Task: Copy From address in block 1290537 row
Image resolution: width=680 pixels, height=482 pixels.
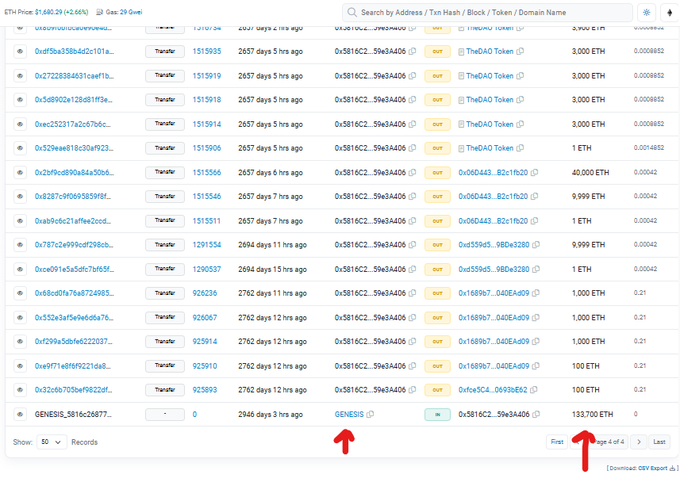Action: (x=412, y=269)
